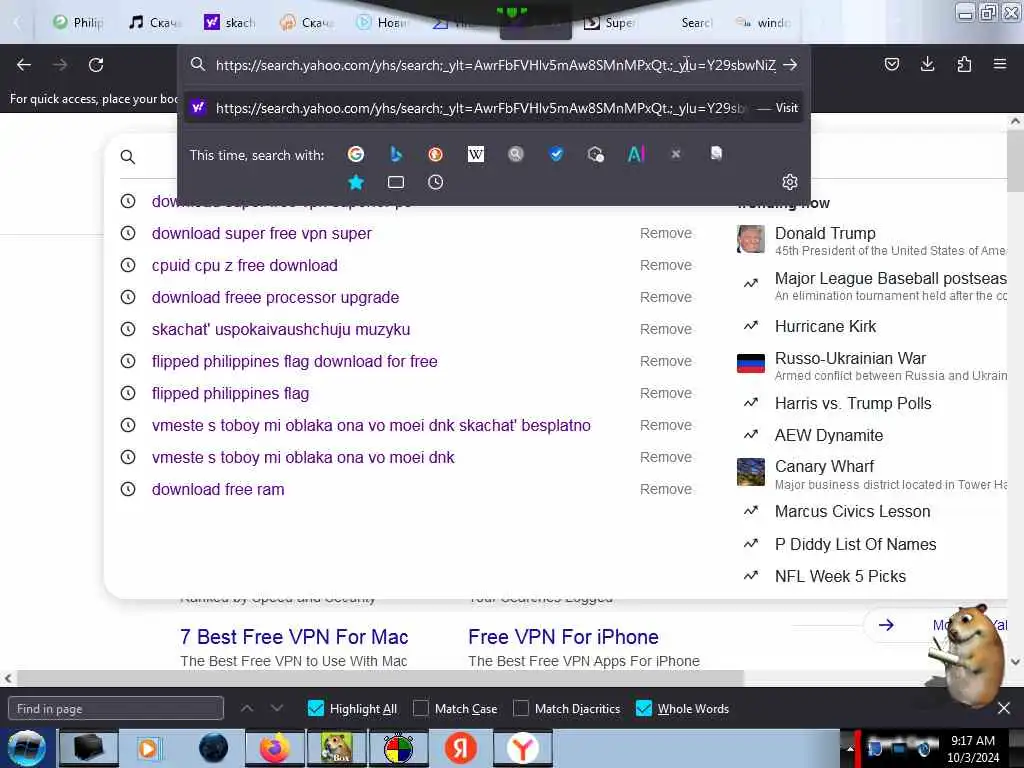Select 'skachat' uspokaivaushchuju muzyku' suggestion
The height and width of the screenshot is (768, 1024).
(281, 329)
